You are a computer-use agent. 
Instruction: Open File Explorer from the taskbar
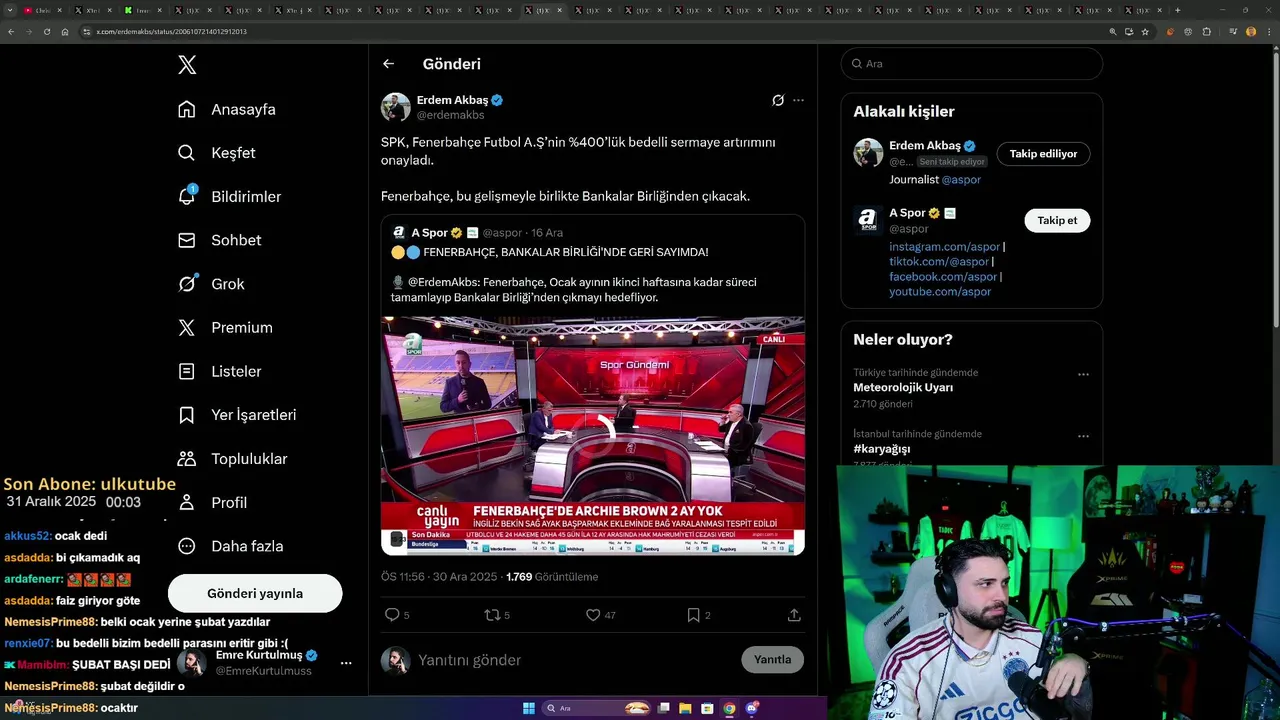tap(685, 708)
